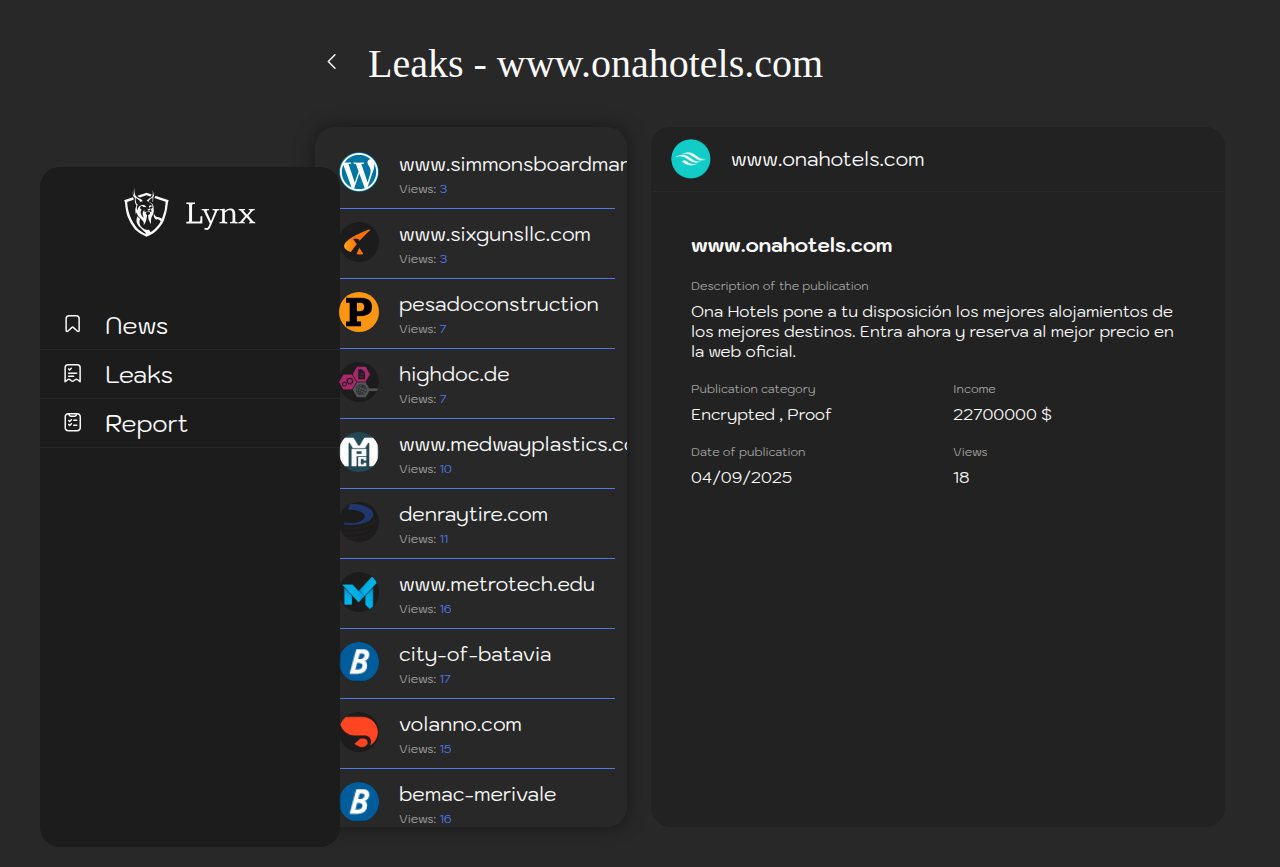Click the Lynx shield logo
This screenshot has height=867, width=1280.
pyautogui.click(x=146, y=213)
